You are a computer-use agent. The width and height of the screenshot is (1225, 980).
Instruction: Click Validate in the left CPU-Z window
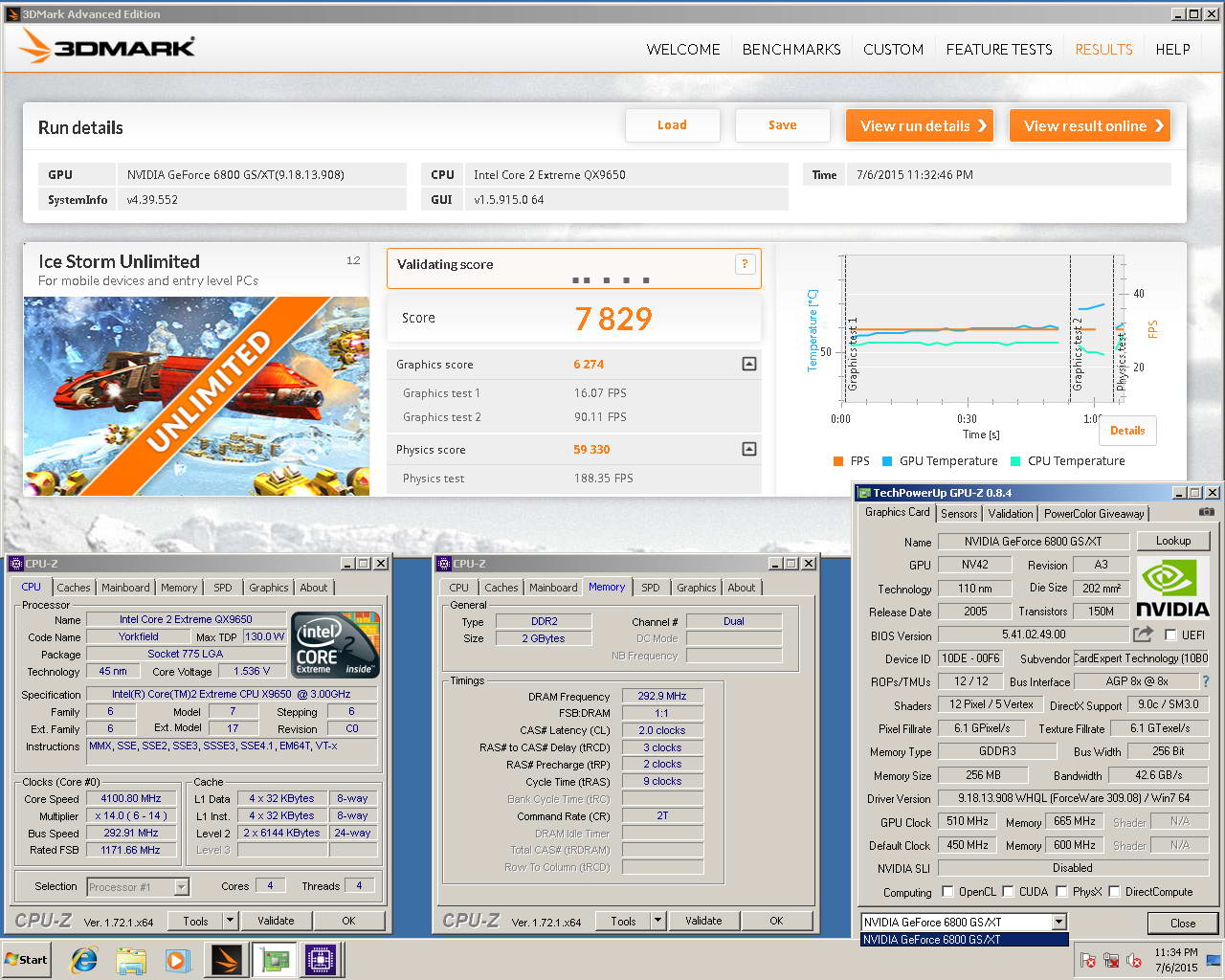pyautogui.click(x=276, y=921)
